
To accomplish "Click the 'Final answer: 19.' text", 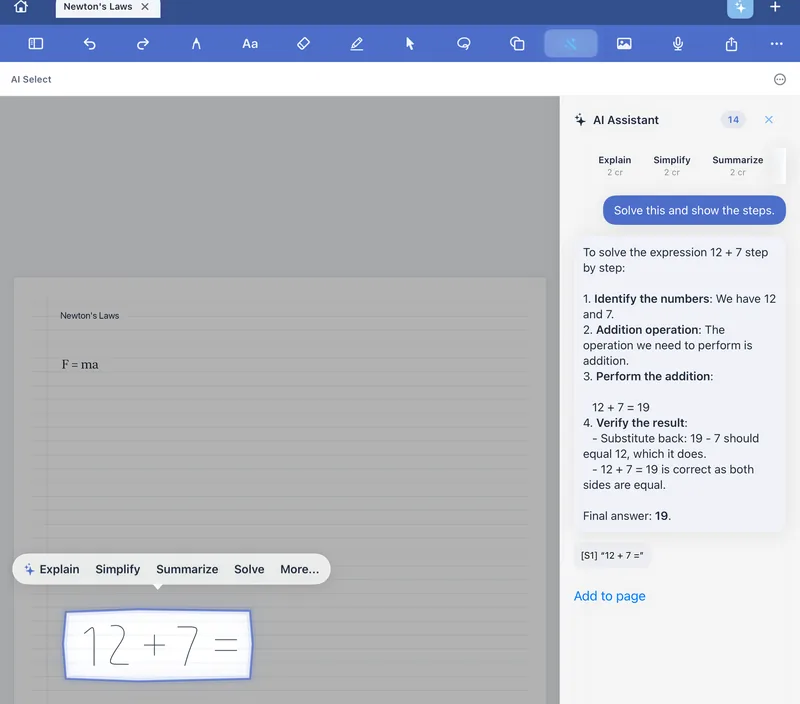I will click(x=627, y=516).
